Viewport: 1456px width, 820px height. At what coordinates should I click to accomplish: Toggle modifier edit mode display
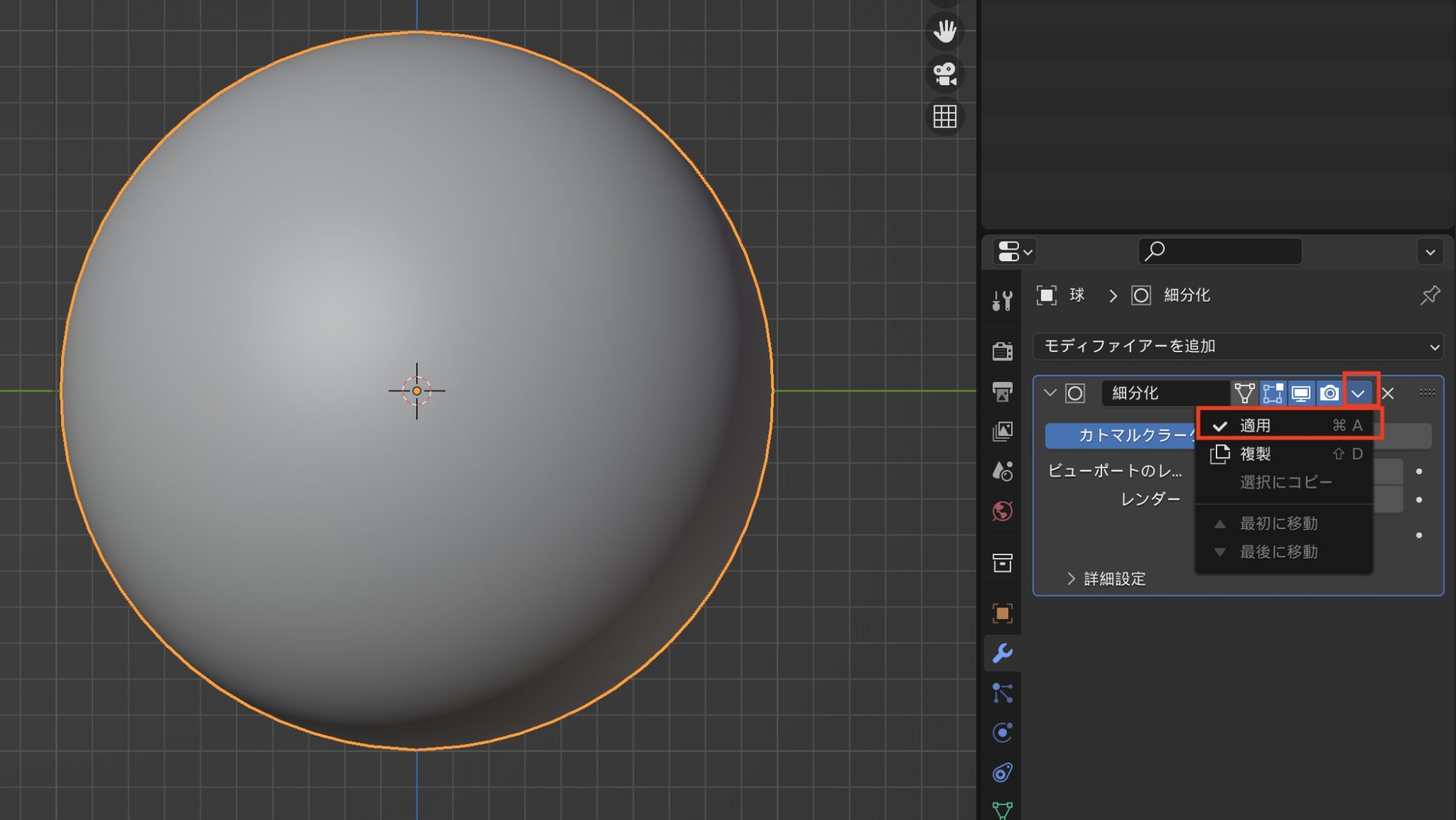[1273, 394]
